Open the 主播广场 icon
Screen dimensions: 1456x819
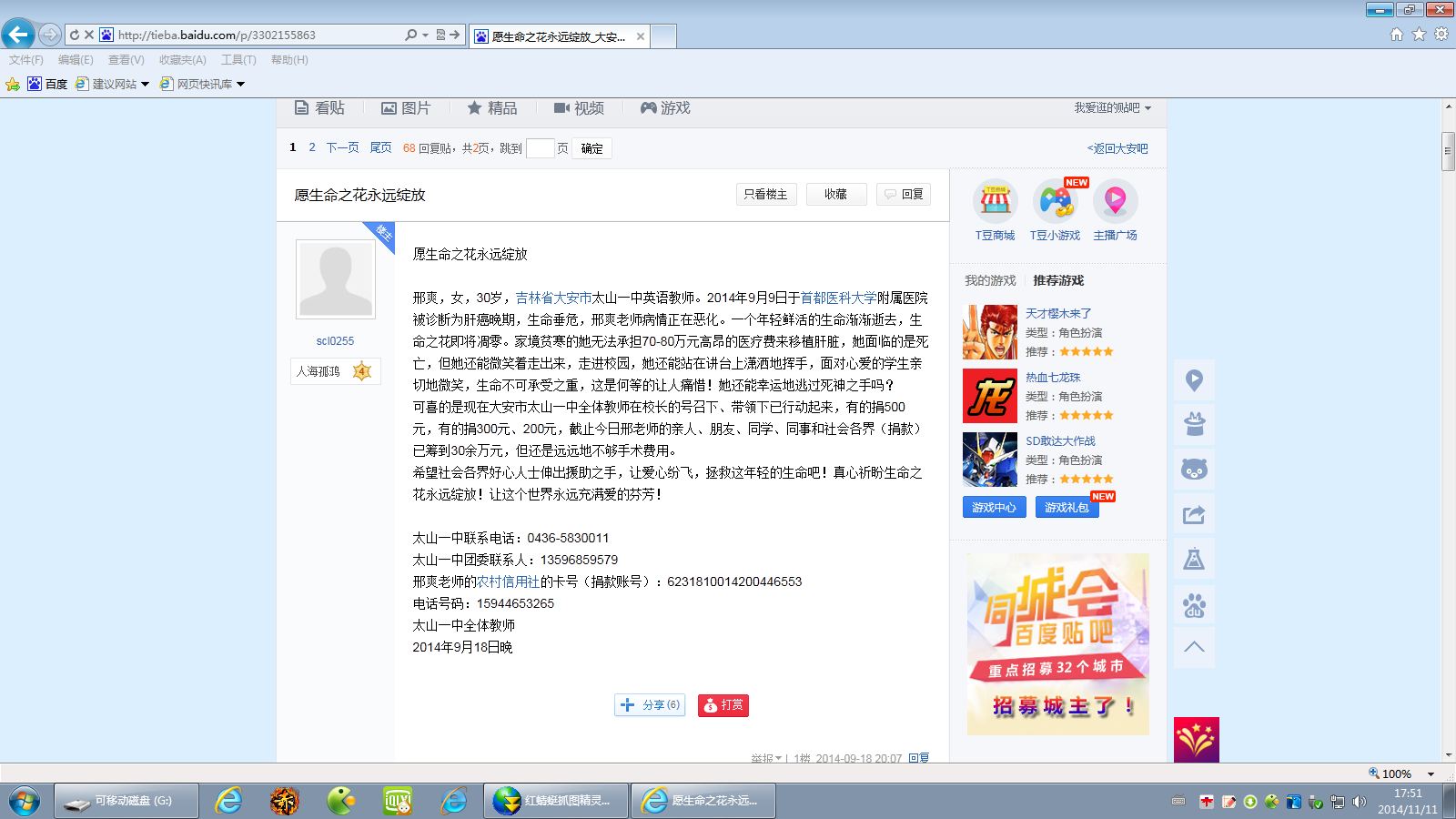tap(1115, 201)
